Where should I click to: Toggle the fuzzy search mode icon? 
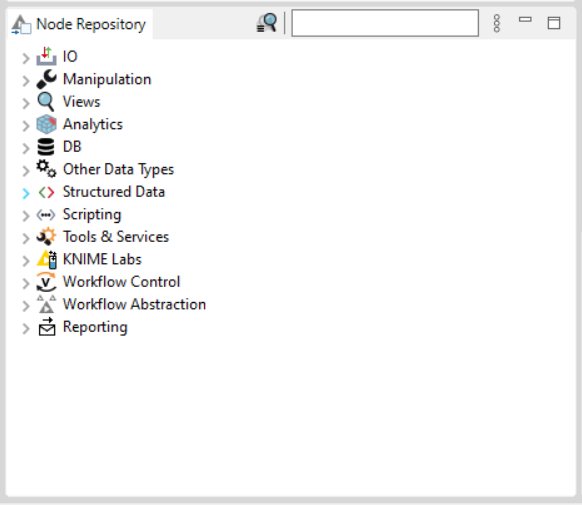[x=267, y=23]
